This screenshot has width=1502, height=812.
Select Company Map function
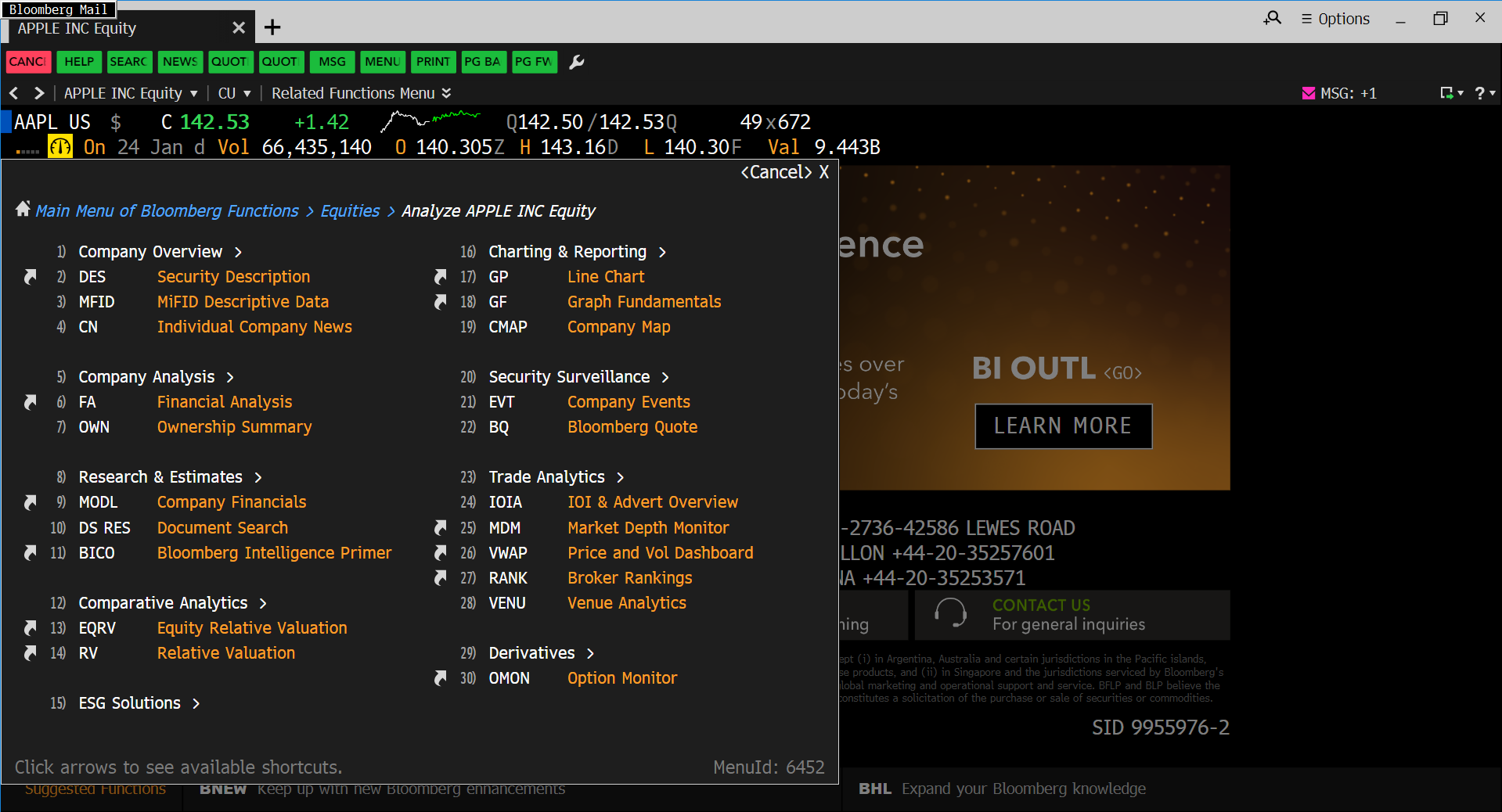(x=619, y=326)
